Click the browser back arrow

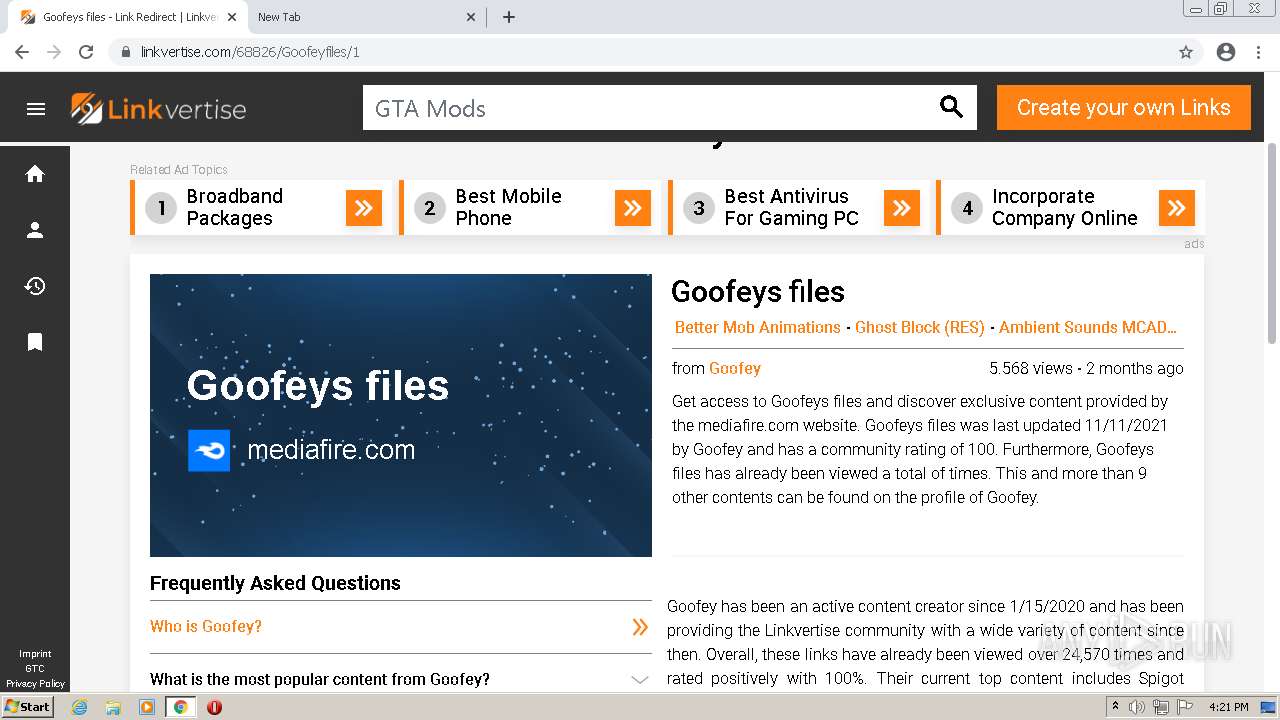(22, 52)
